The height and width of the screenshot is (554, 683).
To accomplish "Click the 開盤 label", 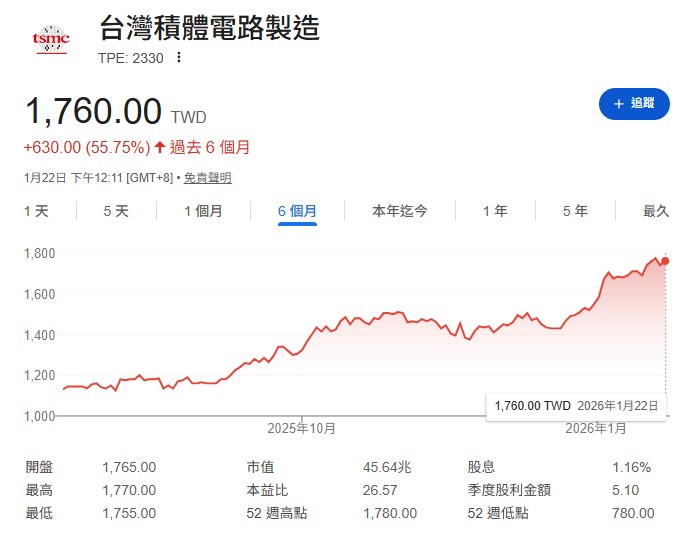I will point(39,467).
